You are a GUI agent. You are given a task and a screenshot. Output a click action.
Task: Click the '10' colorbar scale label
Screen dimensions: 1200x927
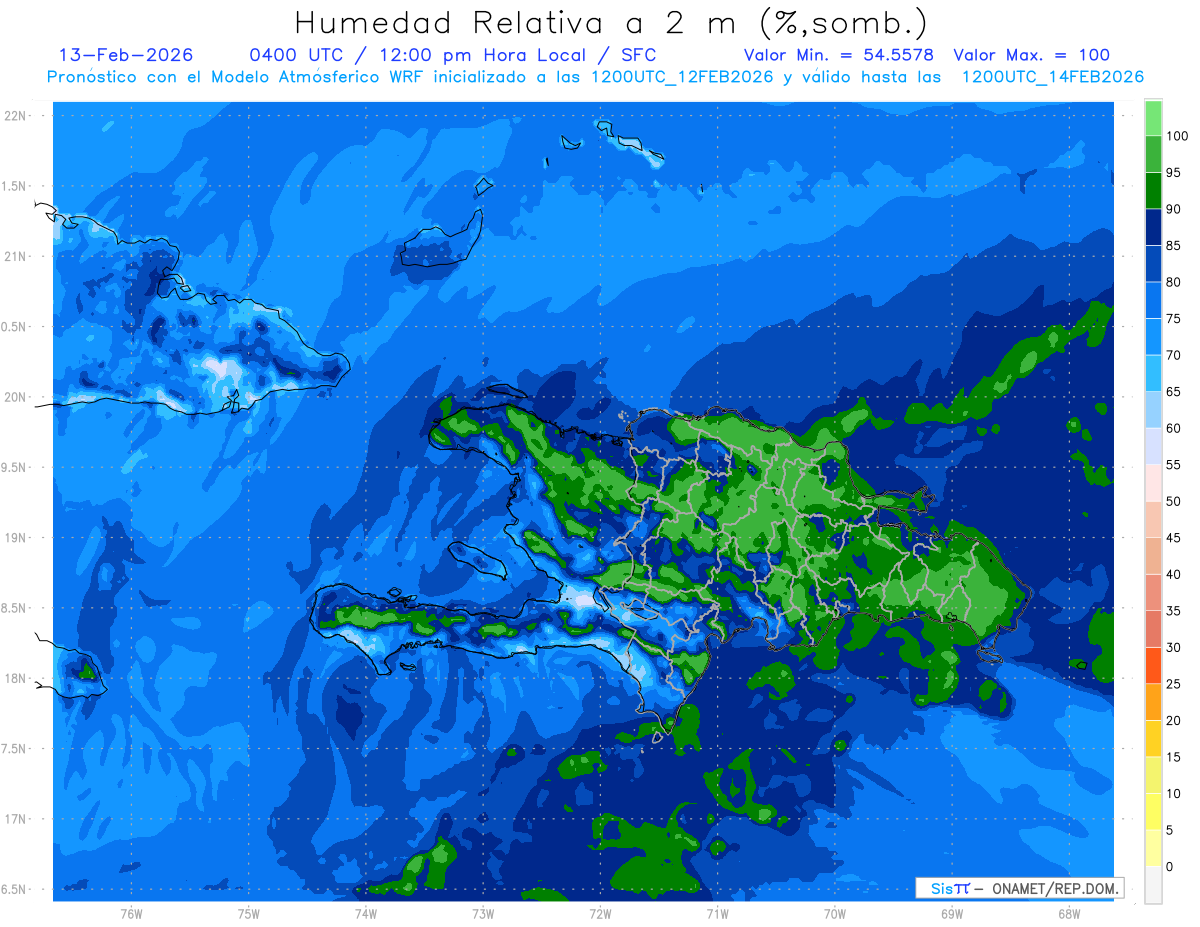1174,793
